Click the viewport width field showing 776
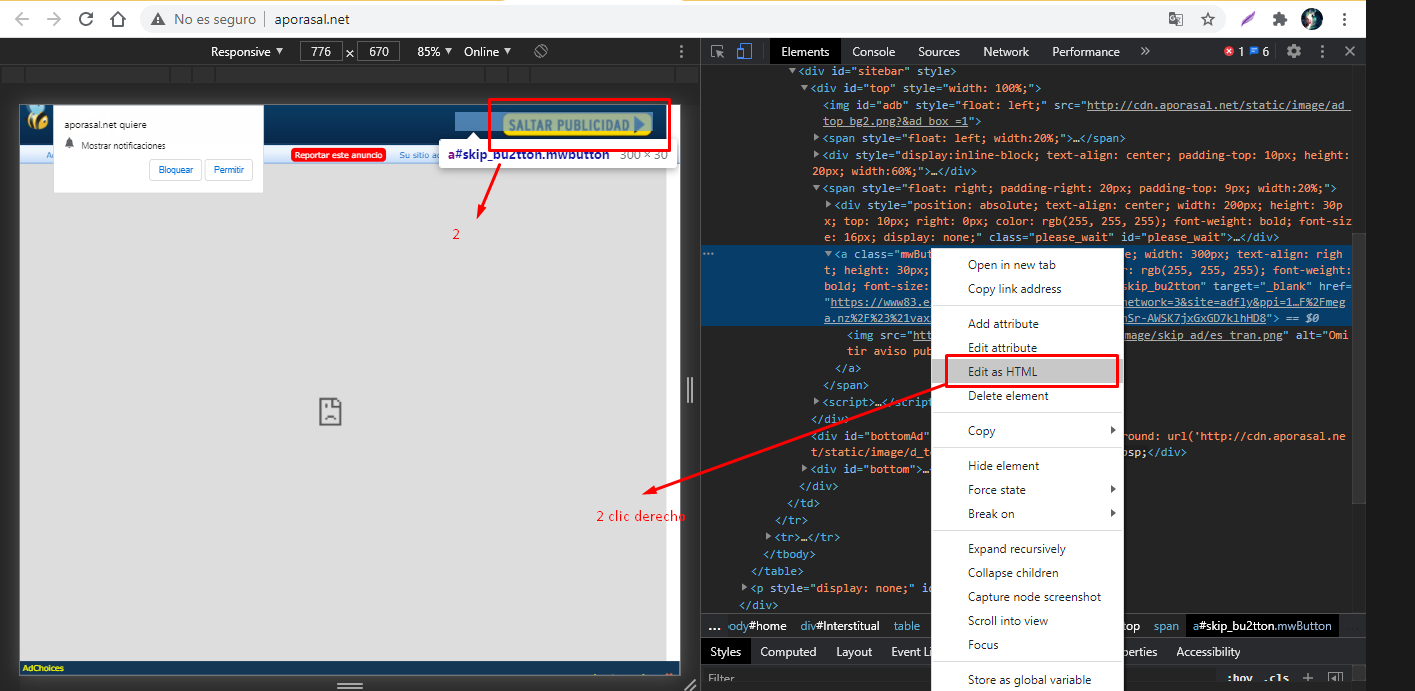This screenshot has width=1415, height=691. click(x=321, y=51)
